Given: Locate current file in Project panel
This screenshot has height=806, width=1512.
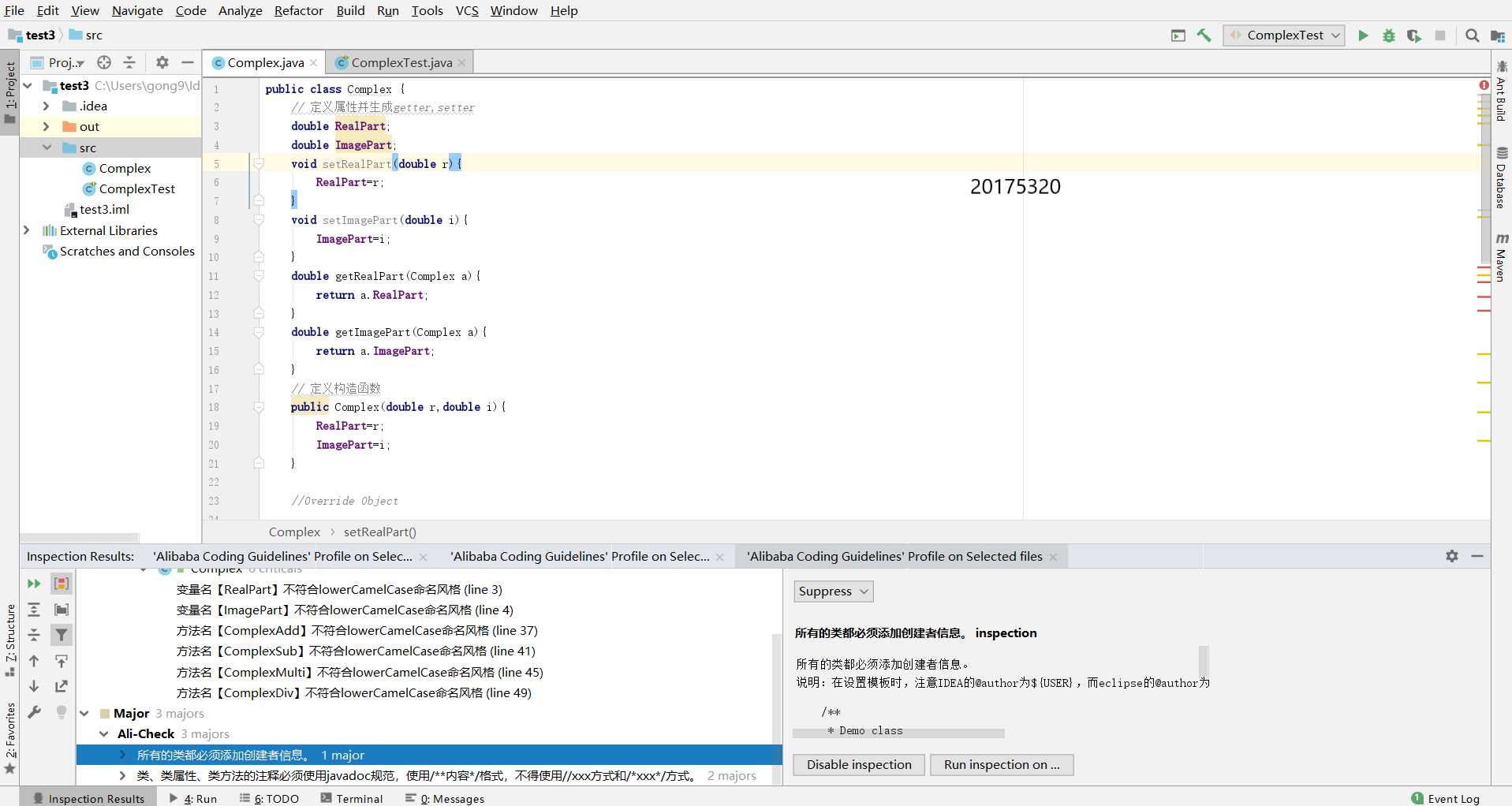Looking at the screenshot, I should 104,62.
